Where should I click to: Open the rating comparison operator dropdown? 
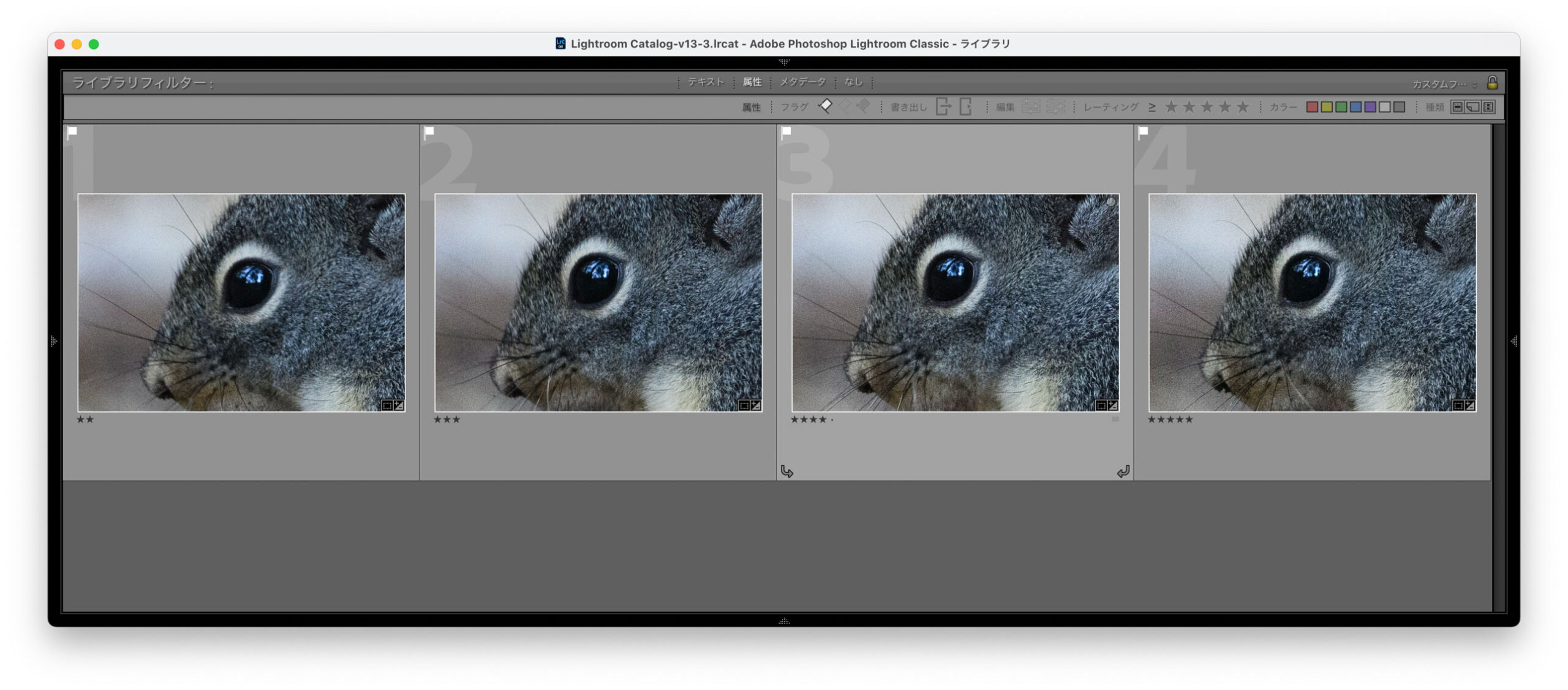pos(1151,107)
